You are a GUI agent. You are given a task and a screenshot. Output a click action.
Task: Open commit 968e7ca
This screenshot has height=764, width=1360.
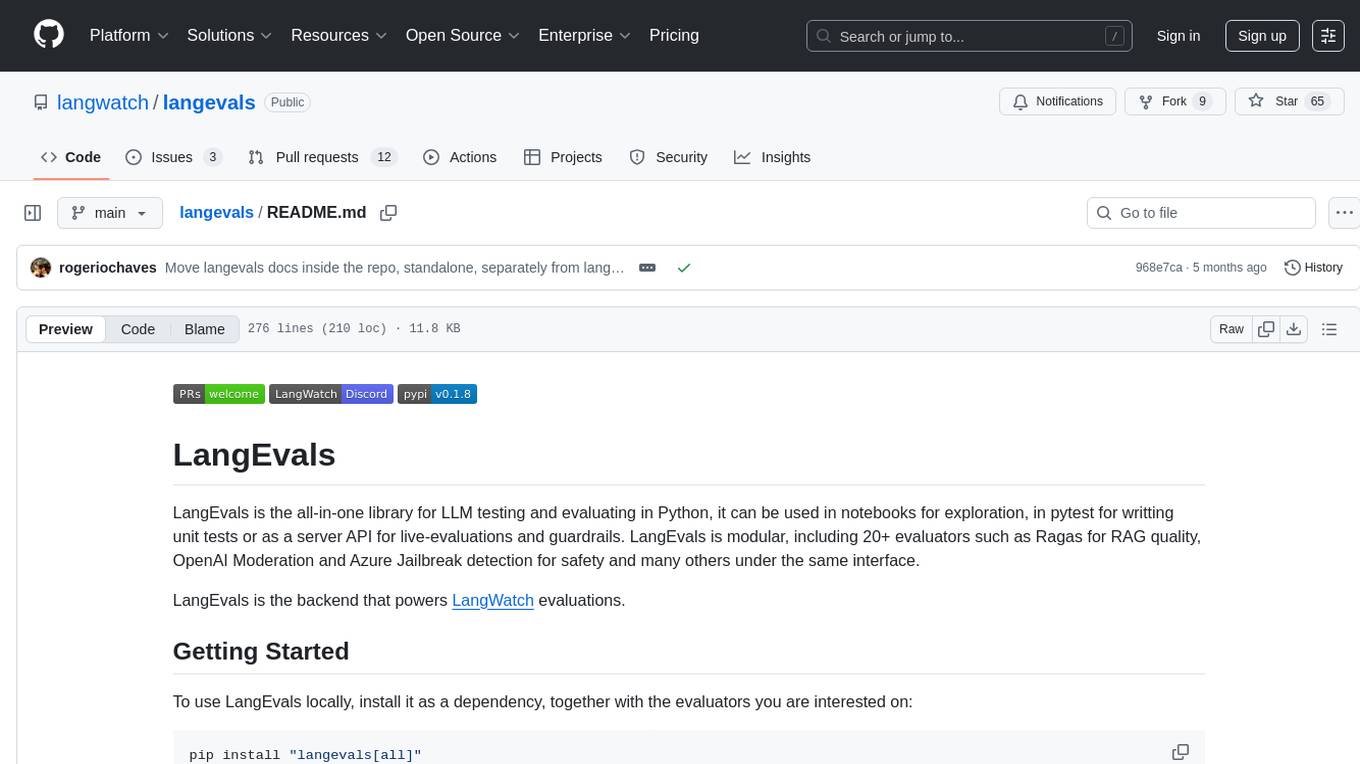(x=1159, y=268)
